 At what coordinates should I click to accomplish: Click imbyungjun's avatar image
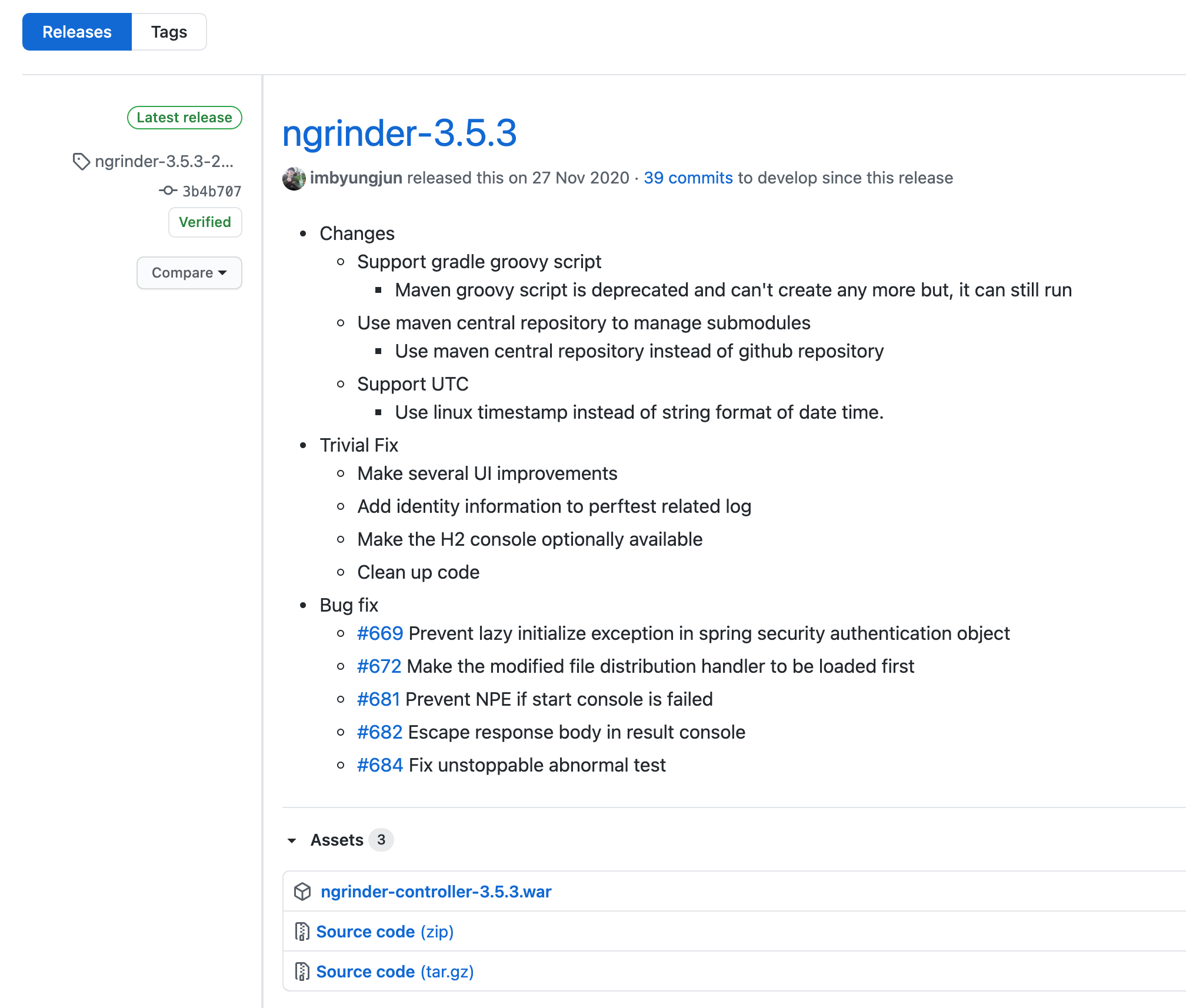[x=294, y=178]
